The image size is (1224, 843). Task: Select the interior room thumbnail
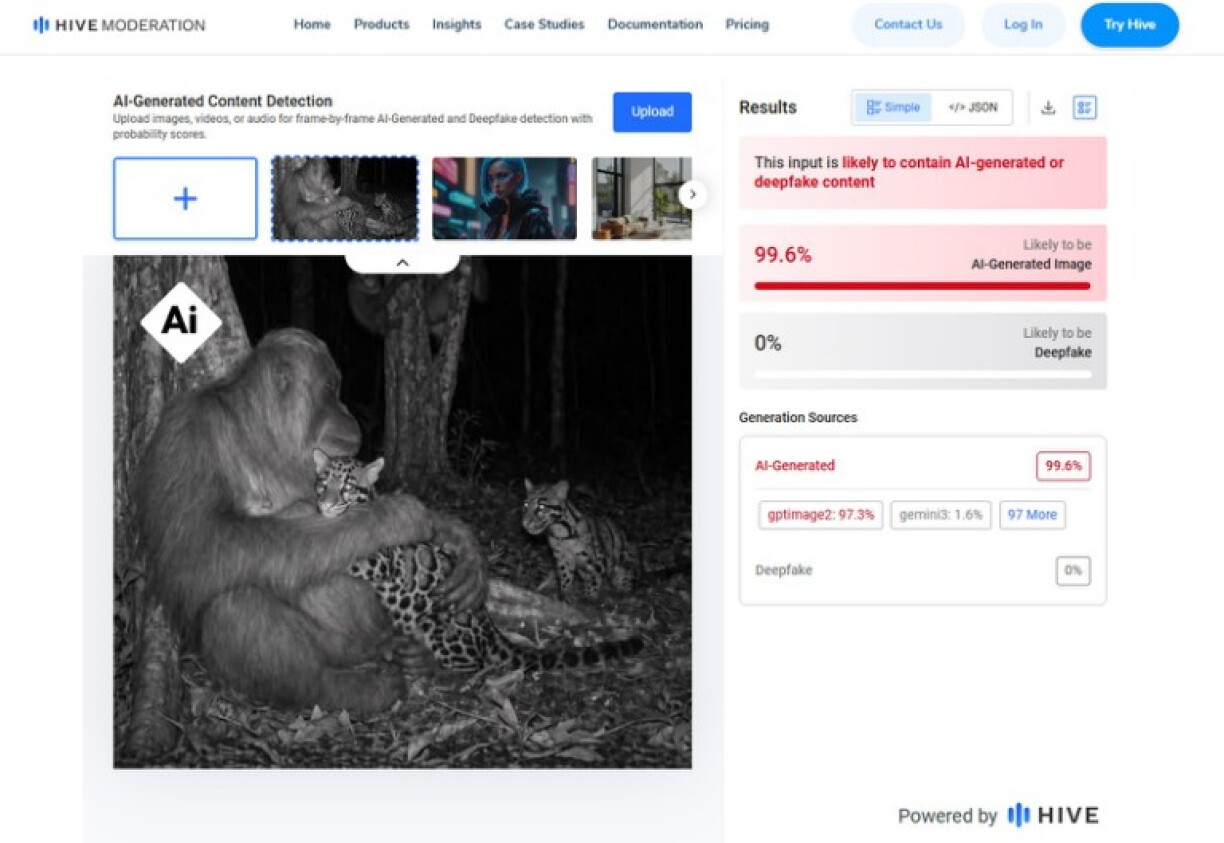[641, 198]
